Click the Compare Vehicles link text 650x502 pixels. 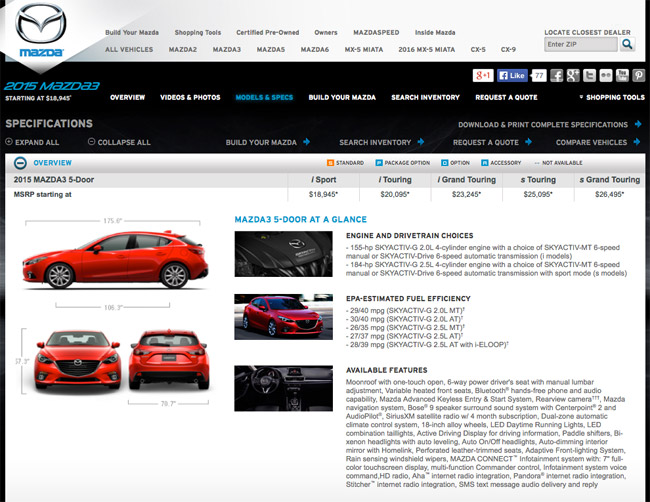592,142
